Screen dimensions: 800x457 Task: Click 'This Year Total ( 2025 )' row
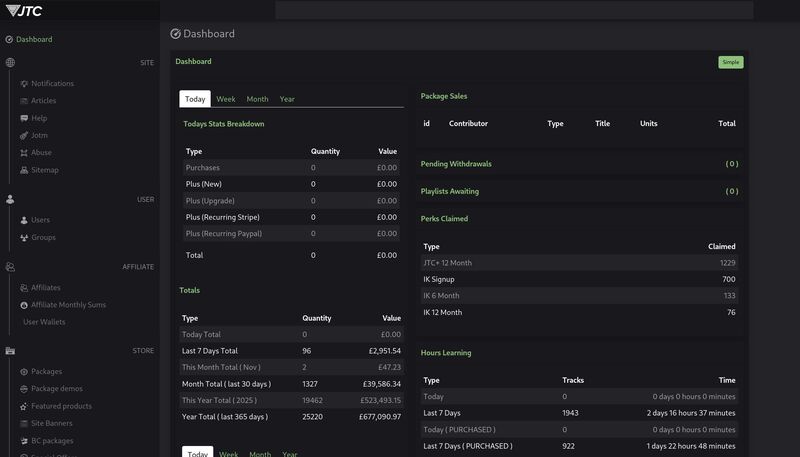point(291,400)
